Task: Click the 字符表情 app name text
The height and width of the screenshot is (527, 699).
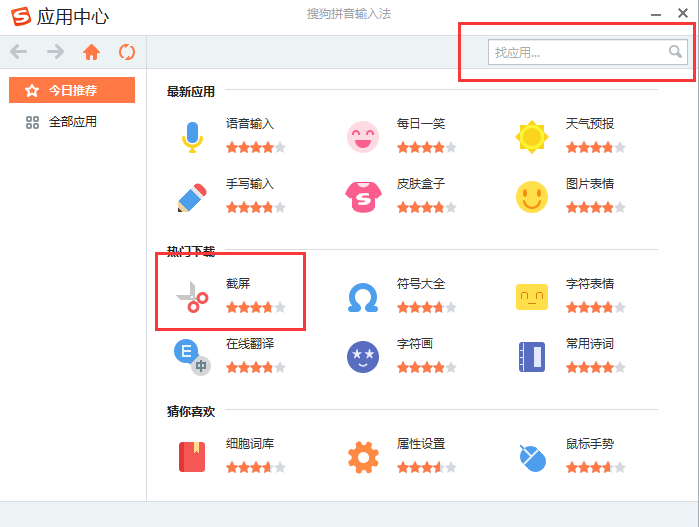Action: click(590, 283)
